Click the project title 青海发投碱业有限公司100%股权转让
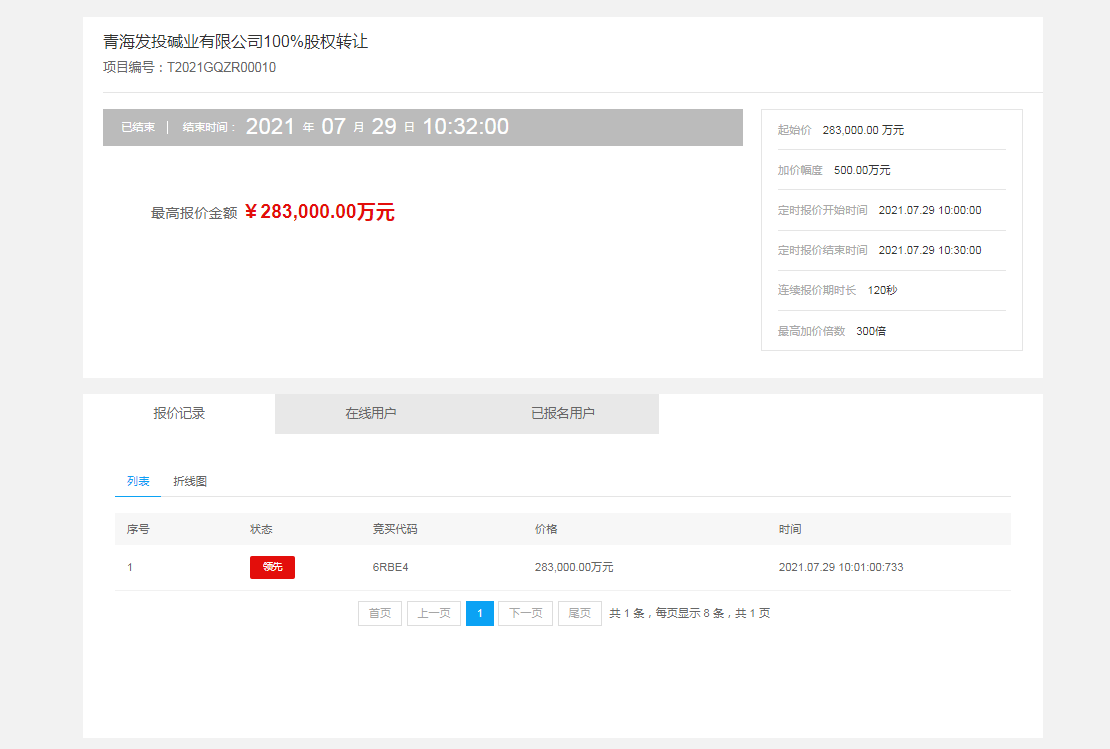The width and height of the screenshot is (1110, 749). (x=236, y=42)
